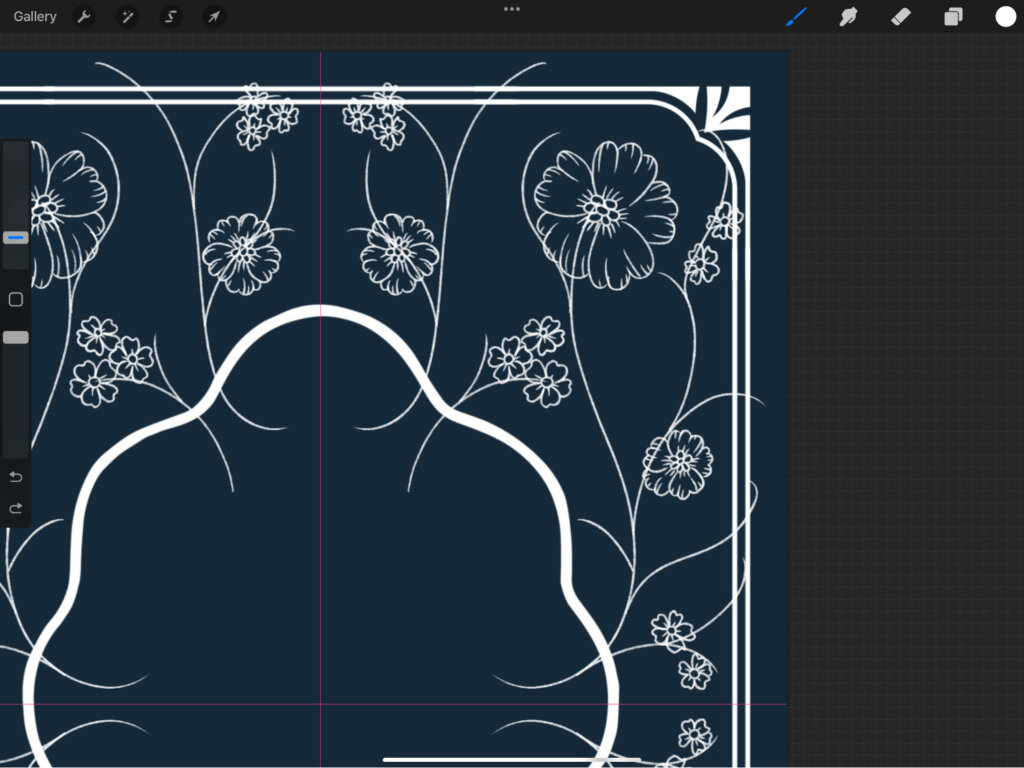Image resolution: width=1024 pixels, height=768 pixels.
Task: Open the Actions wrench menu
Action: click(x=84, y=17)
